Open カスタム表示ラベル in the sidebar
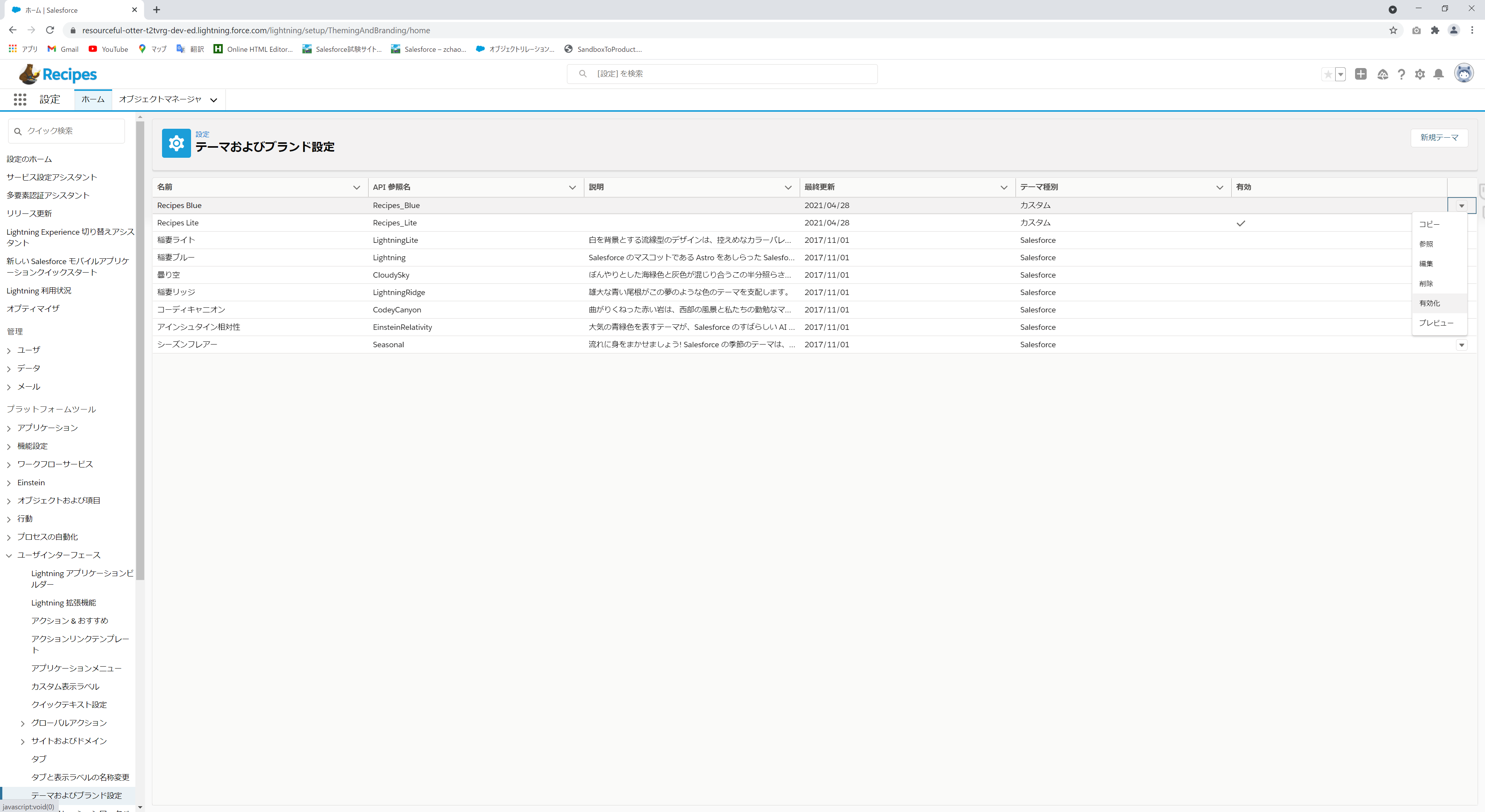Screen dimensions: 1485x812 point(65,686)
